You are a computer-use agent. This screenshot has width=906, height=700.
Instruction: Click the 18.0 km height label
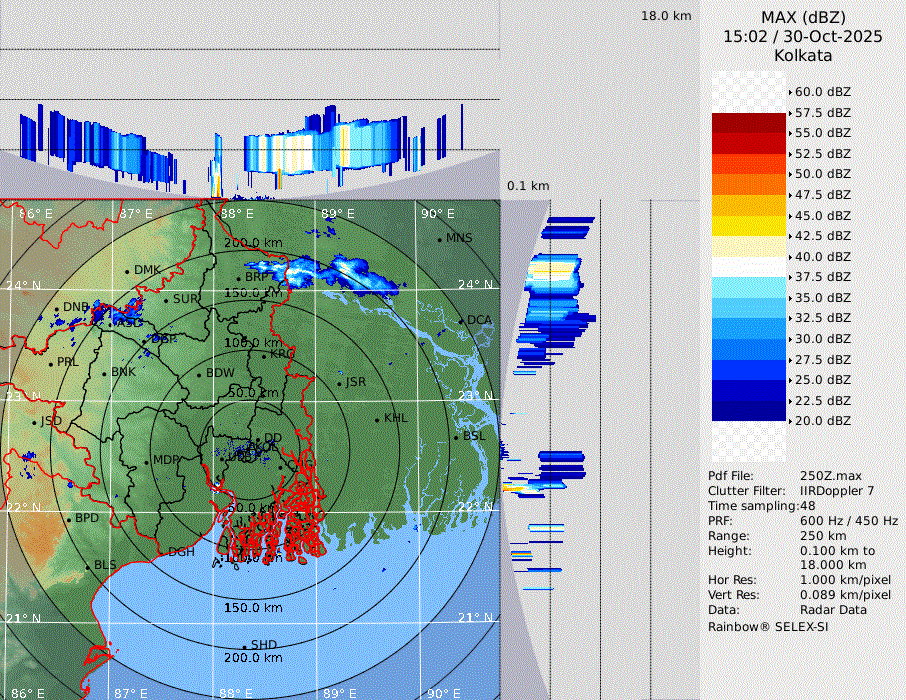pos(666,16)
